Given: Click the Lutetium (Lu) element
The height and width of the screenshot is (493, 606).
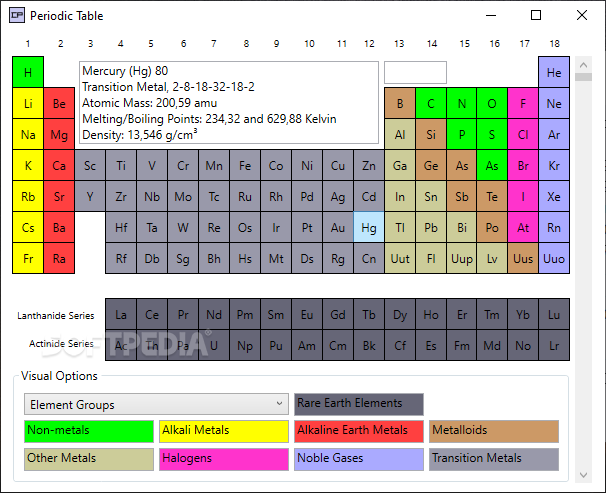Looking at the screenshot, I should point(554,314).
